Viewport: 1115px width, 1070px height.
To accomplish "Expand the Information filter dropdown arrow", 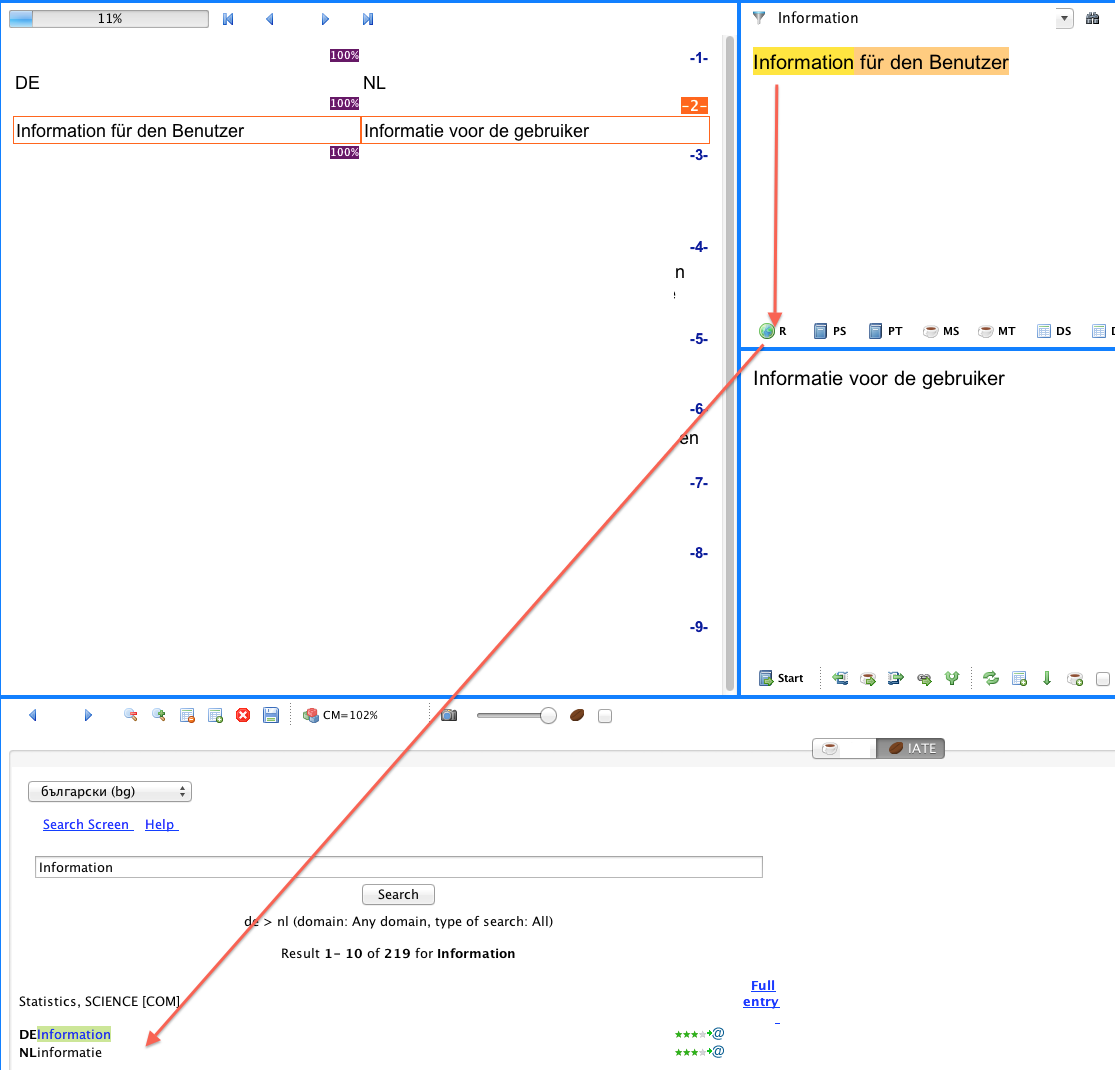I will (1064, 18).
